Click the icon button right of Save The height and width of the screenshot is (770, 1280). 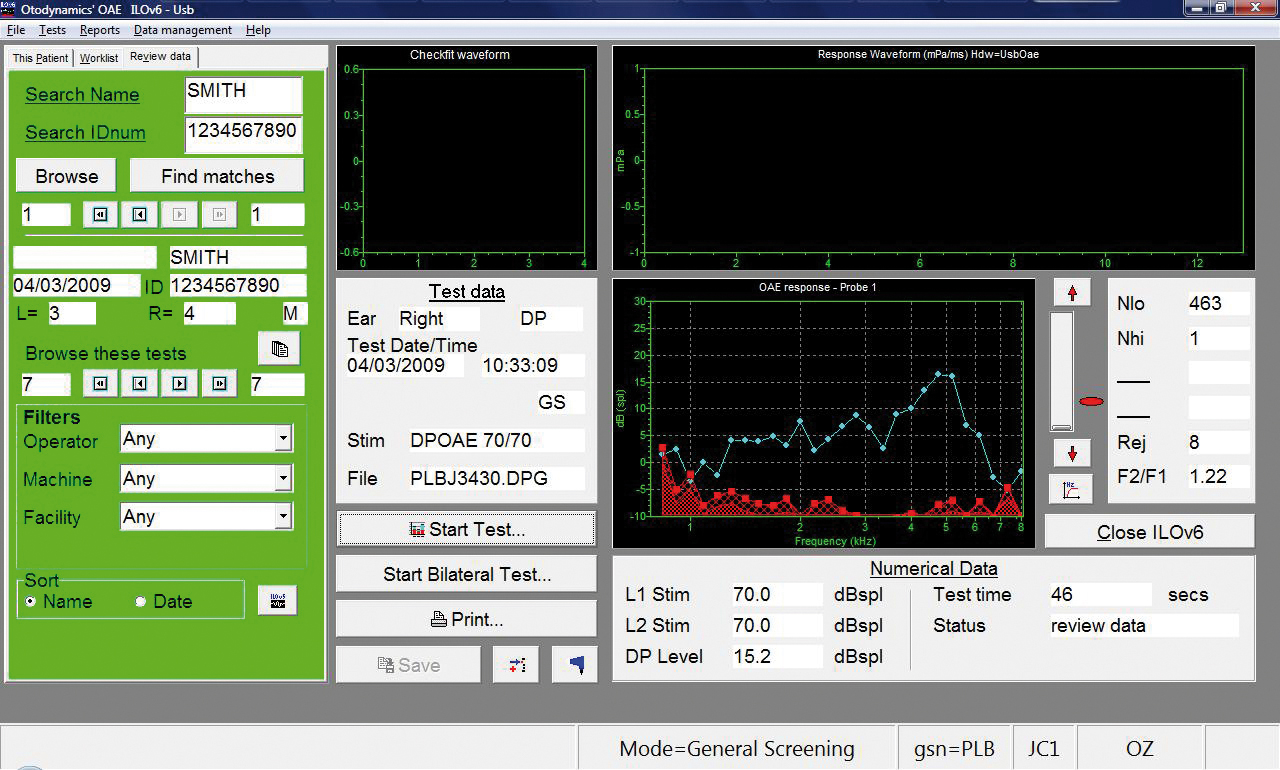517,665
